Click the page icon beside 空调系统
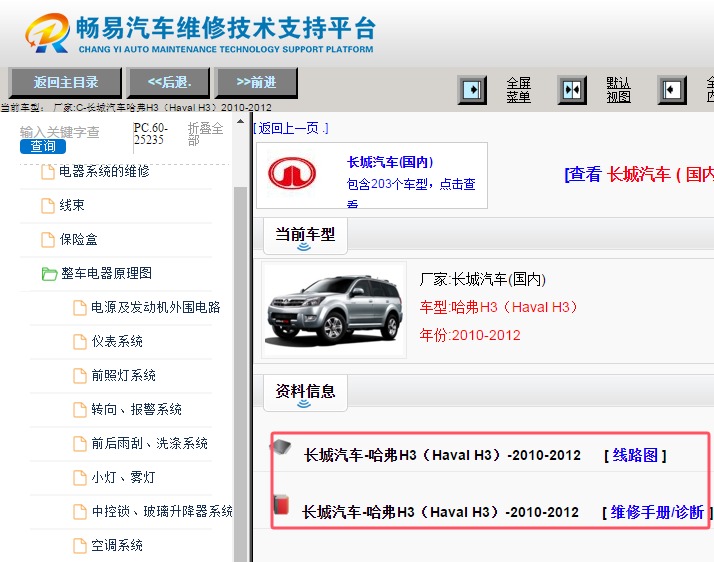 [80, 546]
